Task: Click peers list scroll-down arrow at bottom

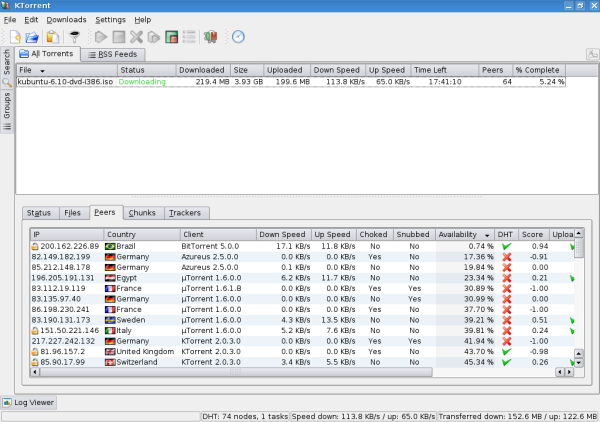Action: click(579, 363)
